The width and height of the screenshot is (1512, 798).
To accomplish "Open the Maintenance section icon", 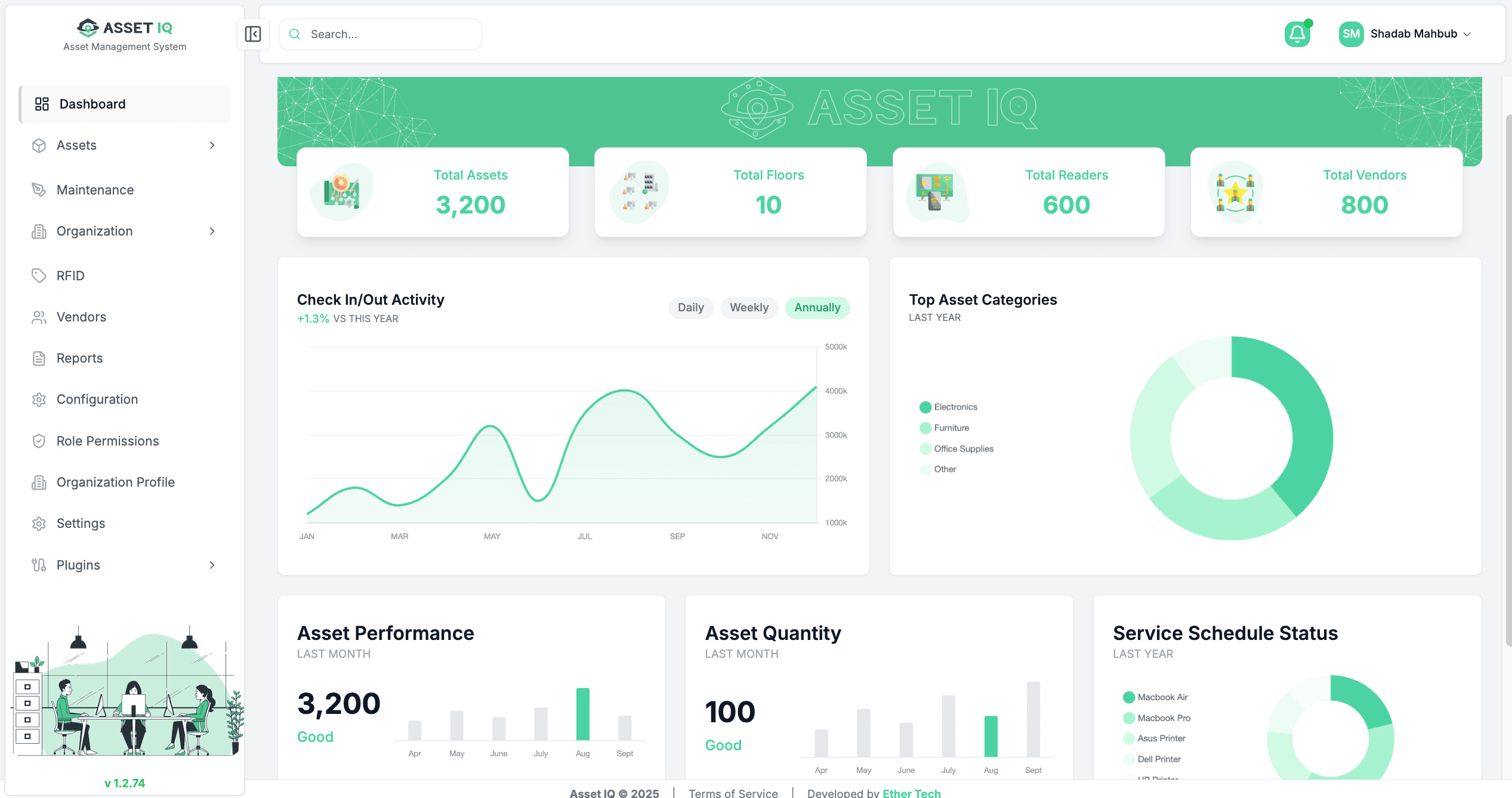I will click(39, 190).
